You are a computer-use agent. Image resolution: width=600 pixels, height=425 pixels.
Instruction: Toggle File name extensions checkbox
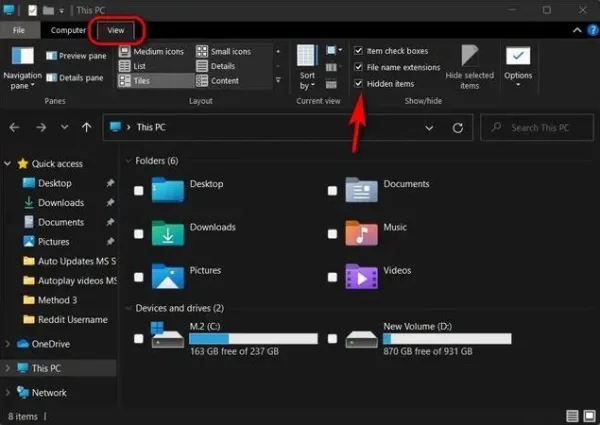click(x=358, y=67)
